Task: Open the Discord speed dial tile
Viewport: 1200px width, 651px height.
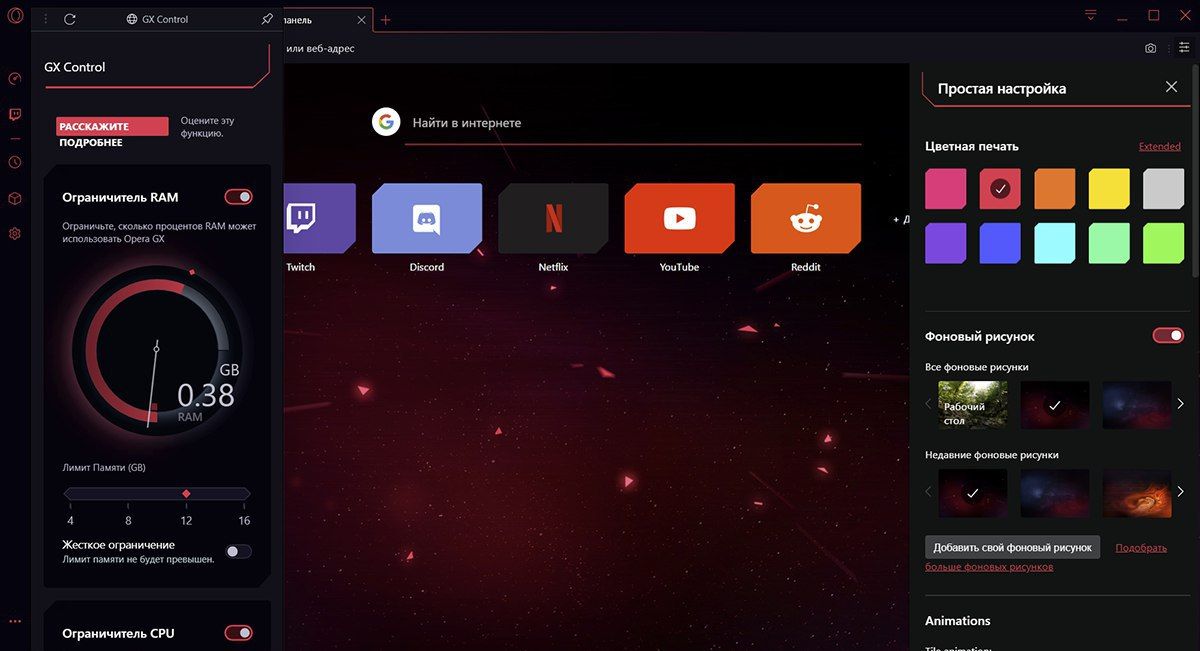Action: 427,218
